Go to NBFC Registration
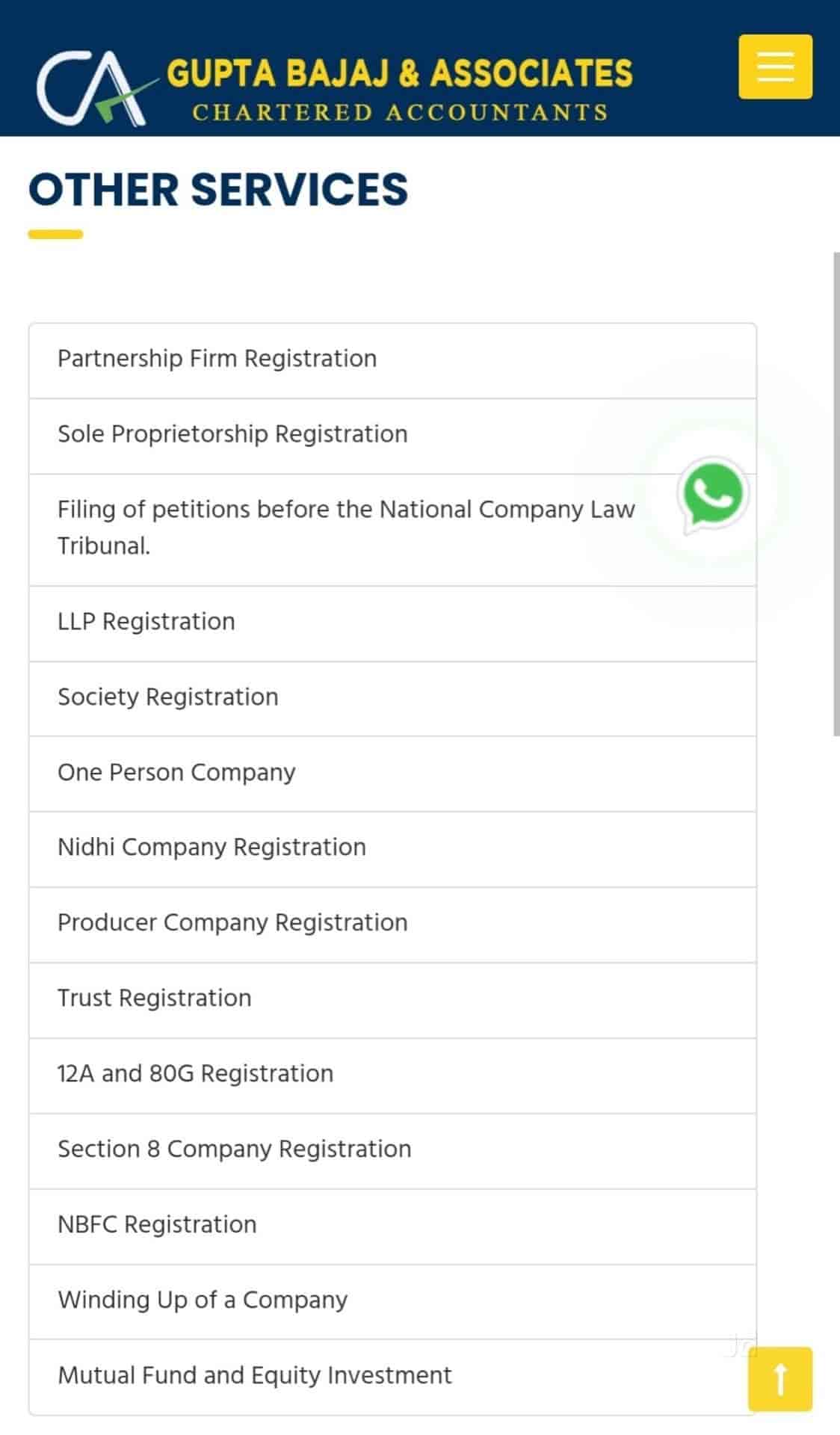This screenshot has height=1435, width=840. click(157, 1225)
